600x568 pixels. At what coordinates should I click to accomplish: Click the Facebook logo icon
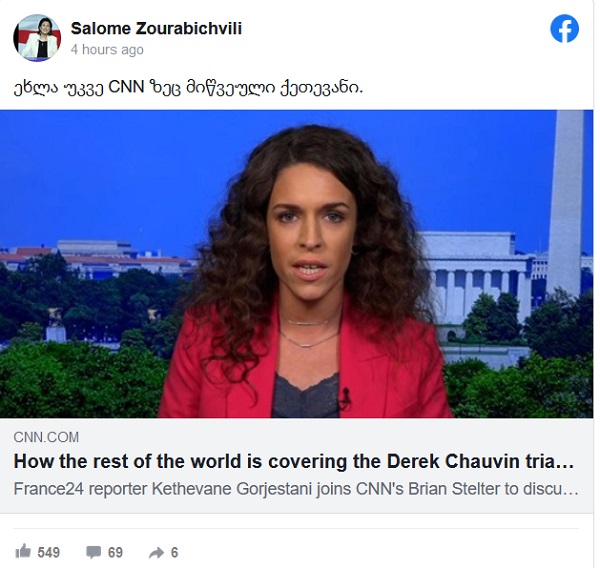pos(564,29)
